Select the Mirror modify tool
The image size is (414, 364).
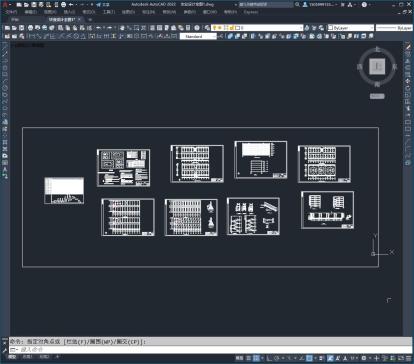click(x=408, y=61)
